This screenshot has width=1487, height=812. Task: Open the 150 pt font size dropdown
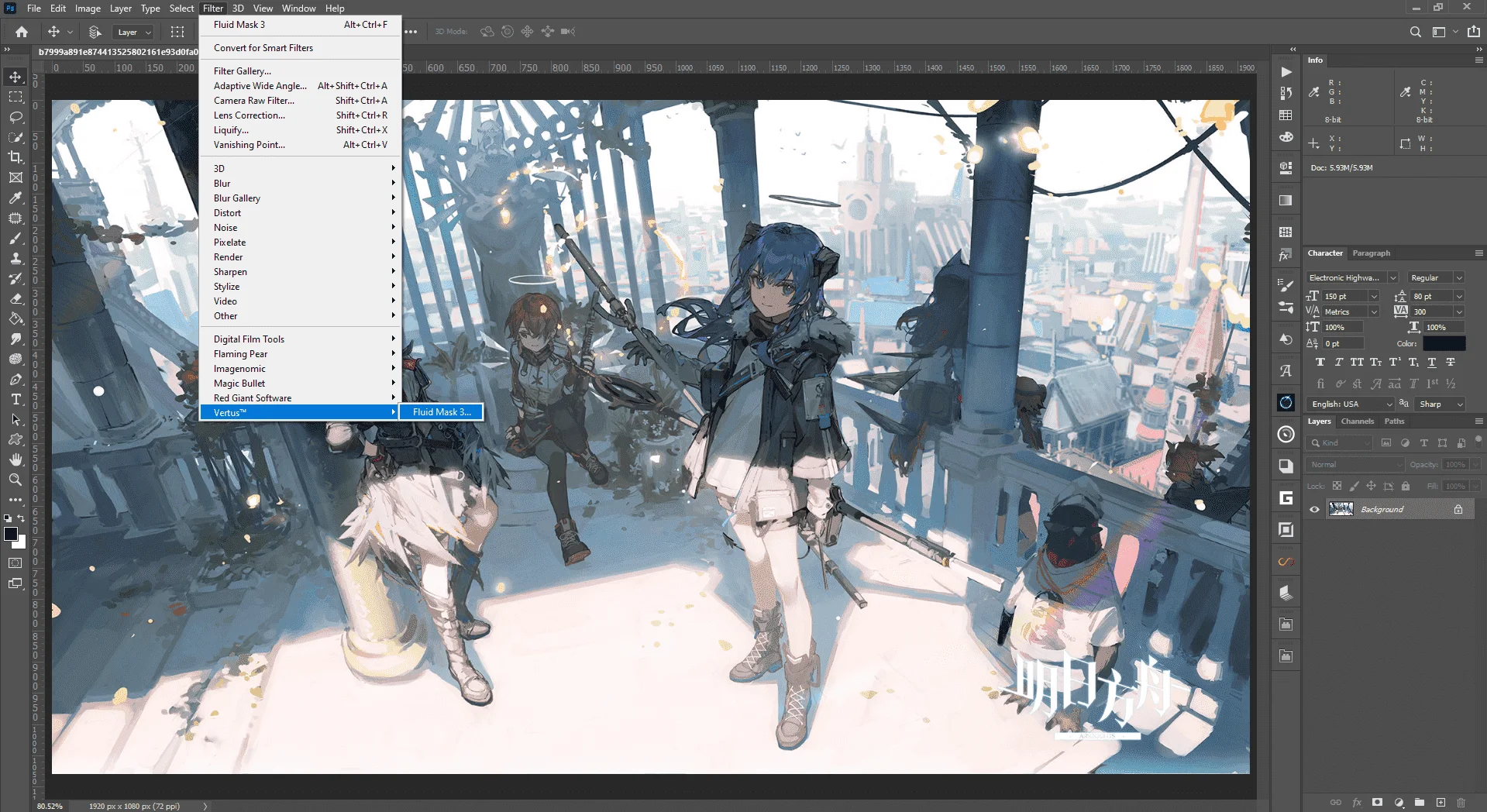click(1374, 297)
